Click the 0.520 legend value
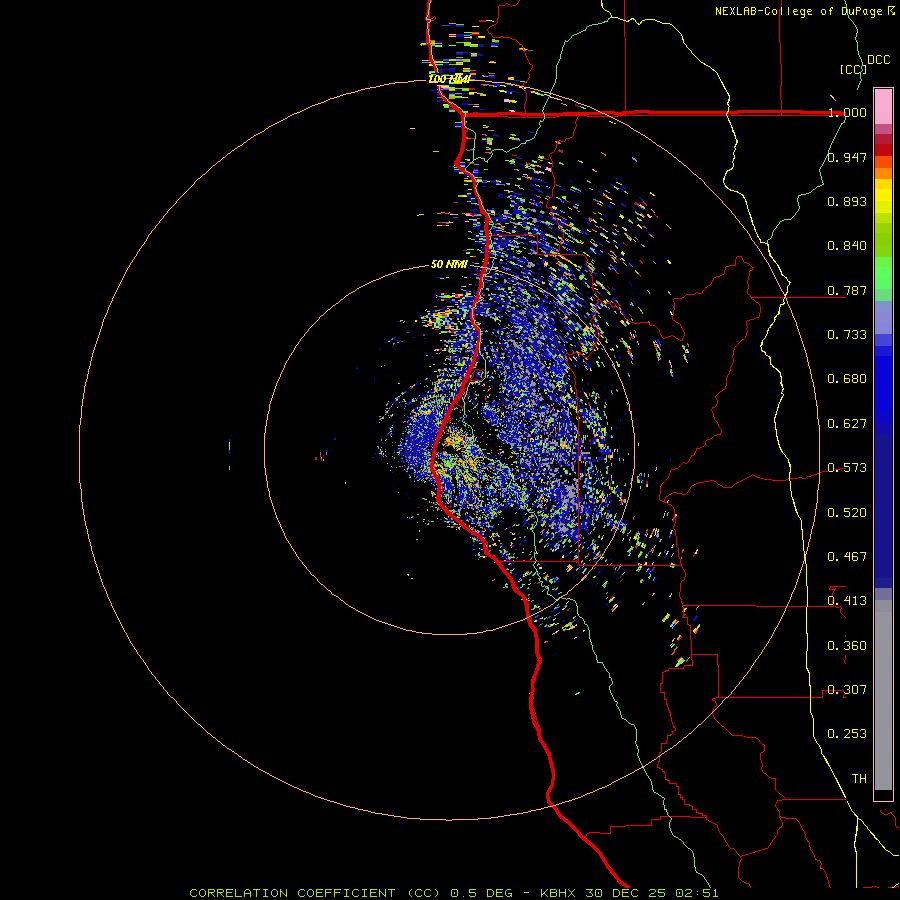 pyautogui.click(x=847, y=513)
